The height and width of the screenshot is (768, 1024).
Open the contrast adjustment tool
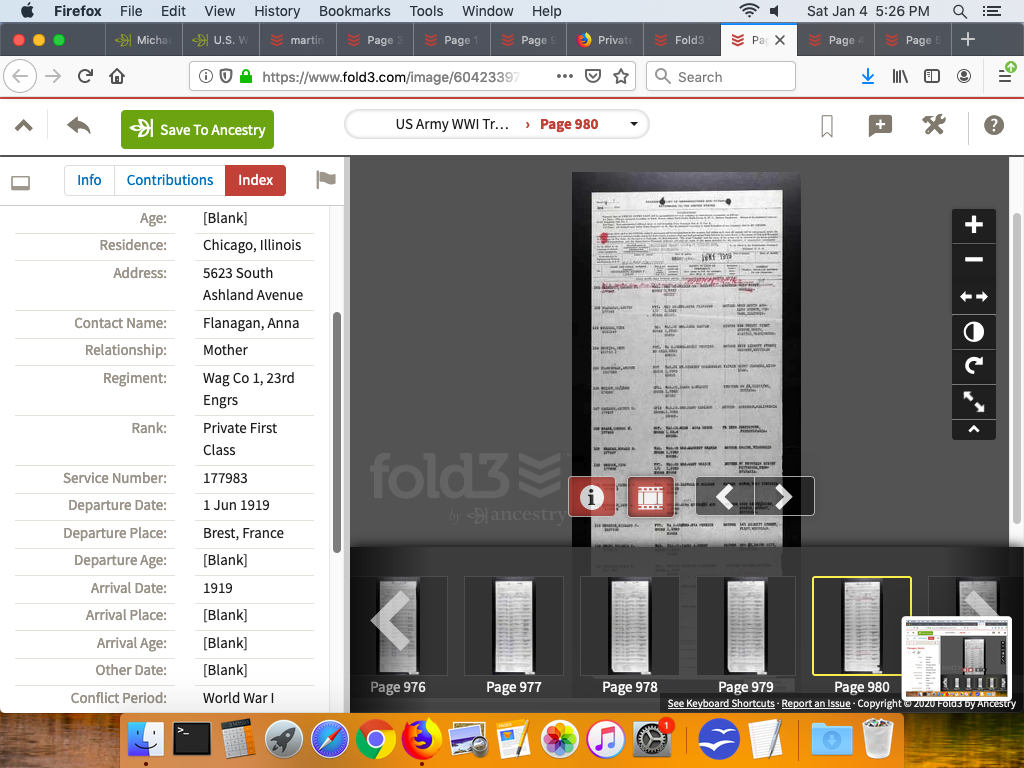pyautogui.click(x=973, y=332)
